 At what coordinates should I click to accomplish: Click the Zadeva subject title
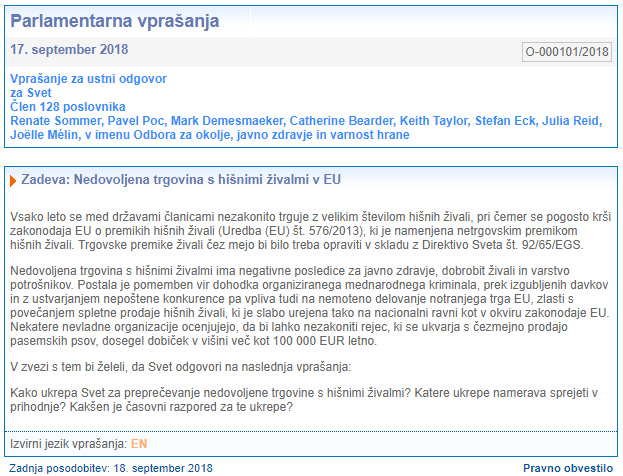(181, 180)
